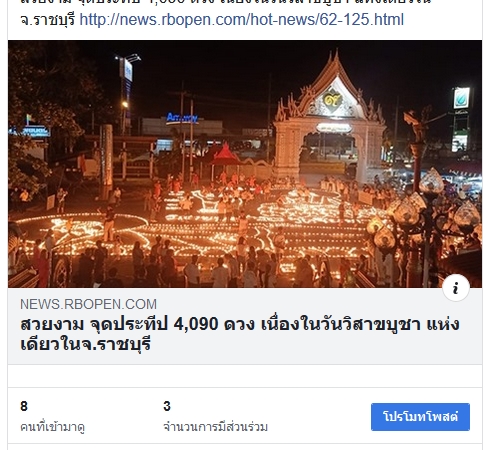Click the headline's second line เดียวในจ.ราชบุรี
The width and height of the screenshot is (489, 450).
pos(86,344)
